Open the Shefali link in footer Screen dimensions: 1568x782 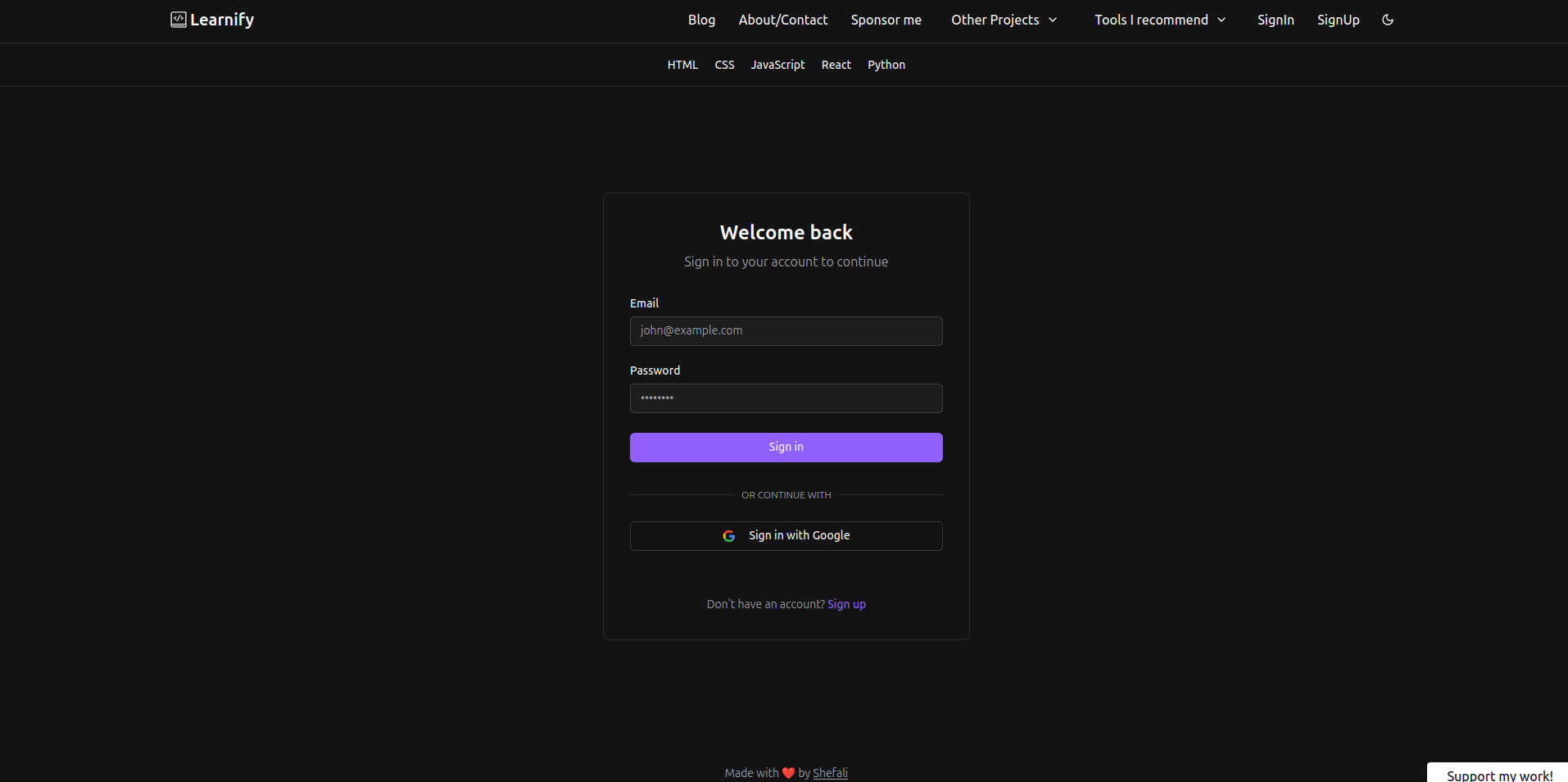click(831, 772)
